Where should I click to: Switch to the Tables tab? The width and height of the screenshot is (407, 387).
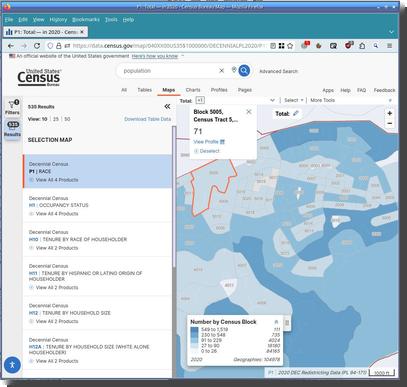pos(145,90)
